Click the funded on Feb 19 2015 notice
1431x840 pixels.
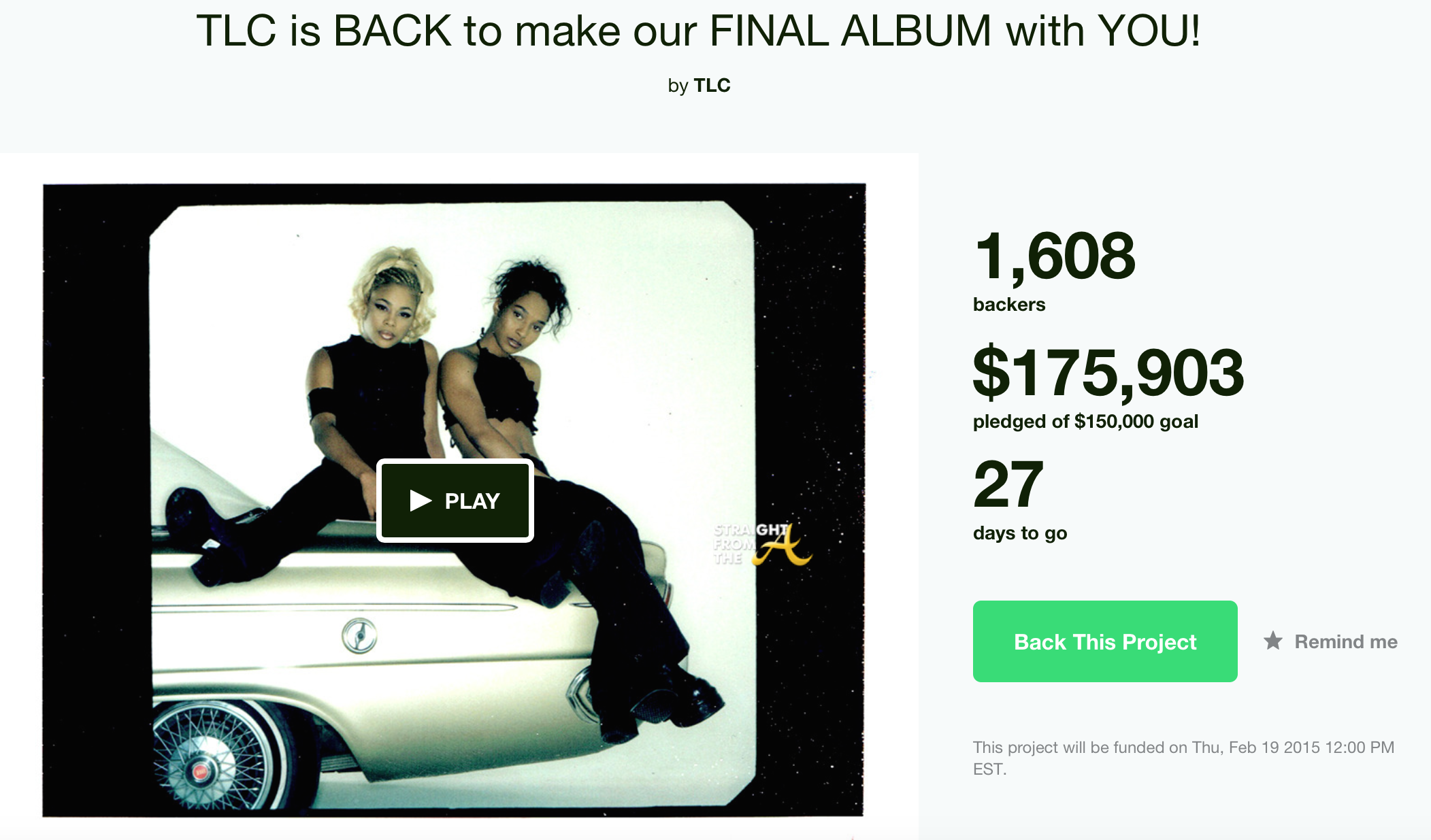[1183, 758]
